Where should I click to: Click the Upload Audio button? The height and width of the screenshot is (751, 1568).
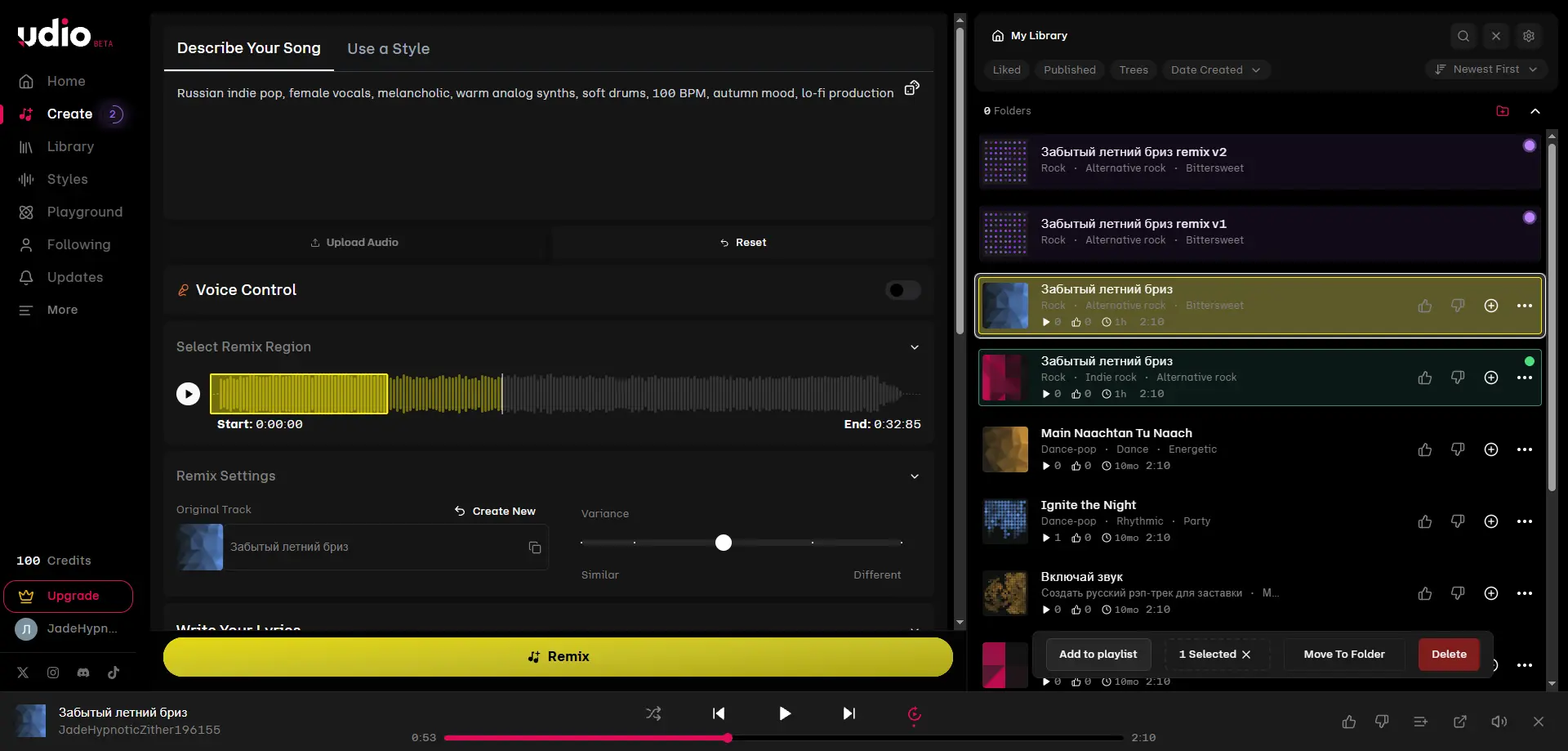tap(355, 243)
